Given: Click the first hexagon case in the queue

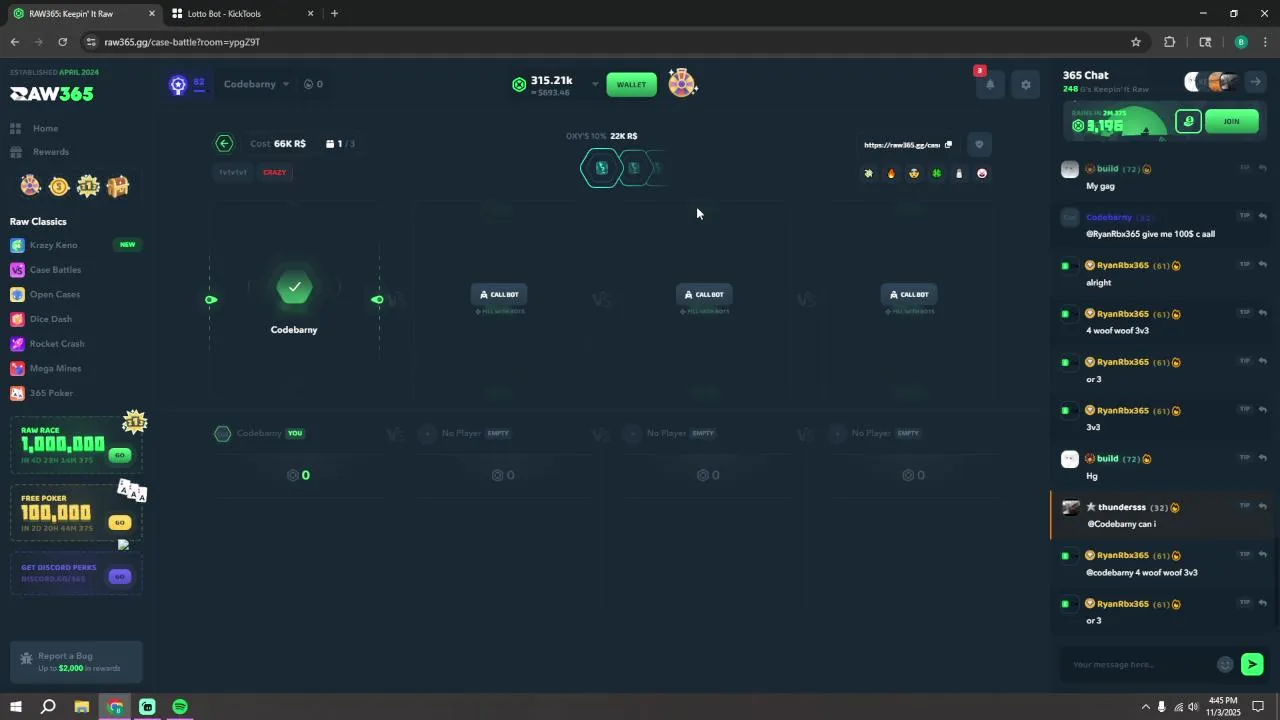Looking at the screenshot, I should (x=602, y=168).
